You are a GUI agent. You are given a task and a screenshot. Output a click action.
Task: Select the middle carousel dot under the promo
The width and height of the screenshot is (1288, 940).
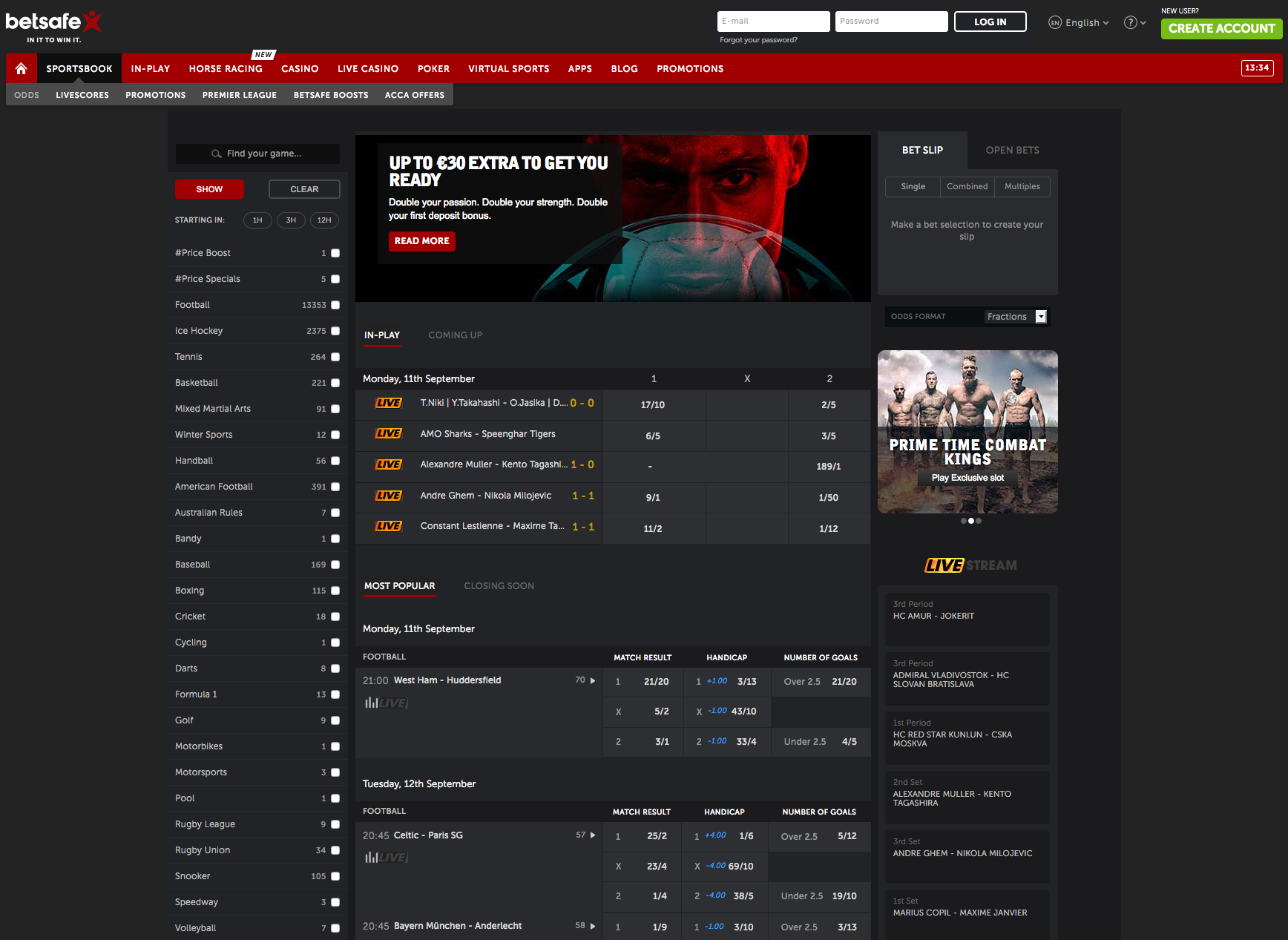coord(971,521)
